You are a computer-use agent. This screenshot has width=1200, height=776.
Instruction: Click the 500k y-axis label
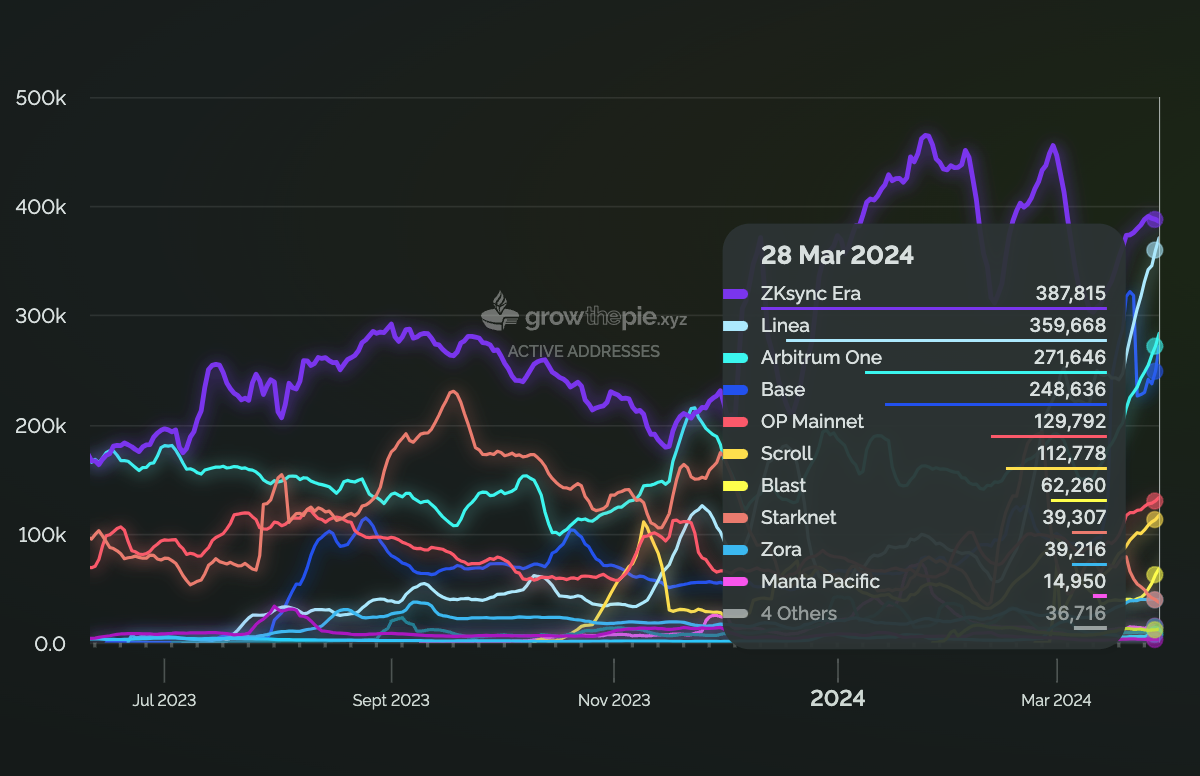coord(41,98)
